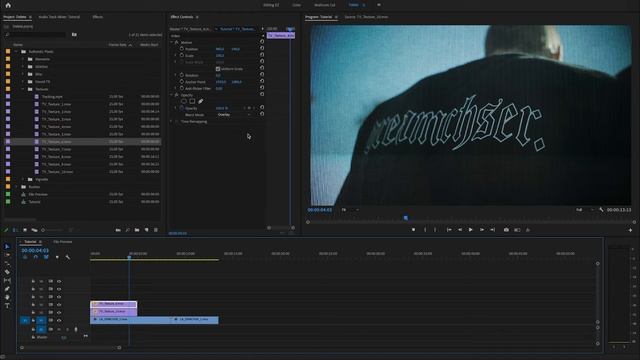Viewport: 640px width, 360px height.
Task: Click the timeline horizontal zoom scroll bar
Action: pos(70,348)
